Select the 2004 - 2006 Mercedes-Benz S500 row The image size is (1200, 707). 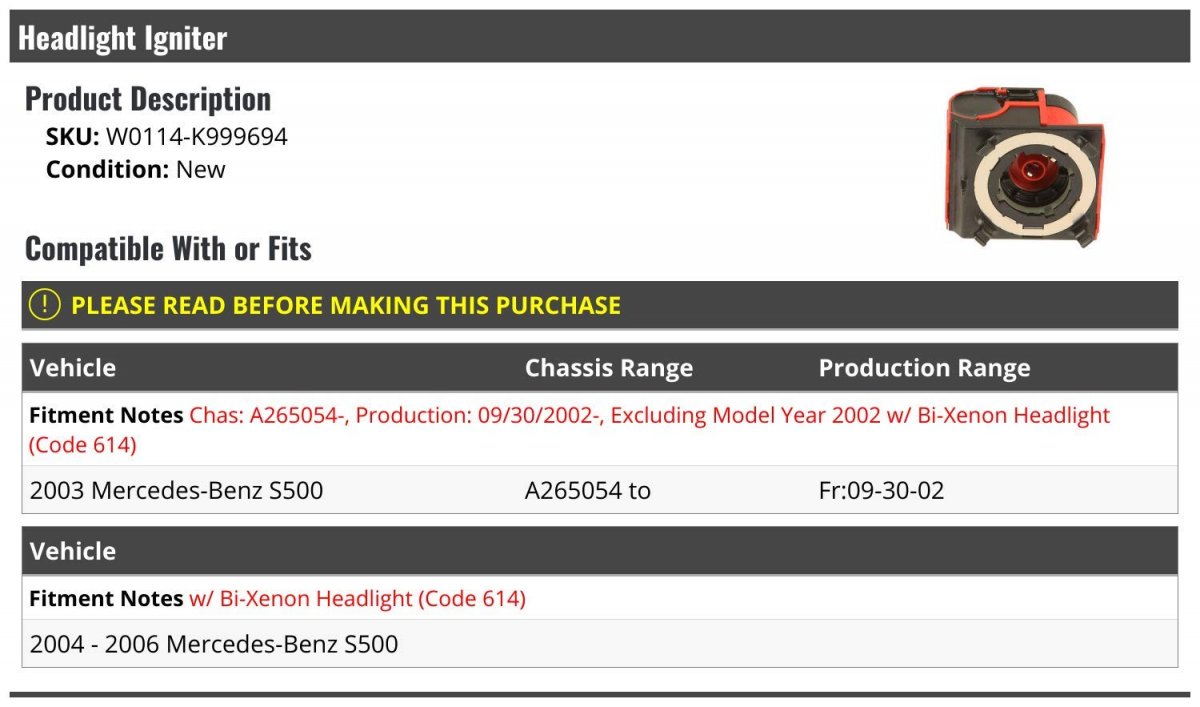pyautogui.click(x=600, y=644)
